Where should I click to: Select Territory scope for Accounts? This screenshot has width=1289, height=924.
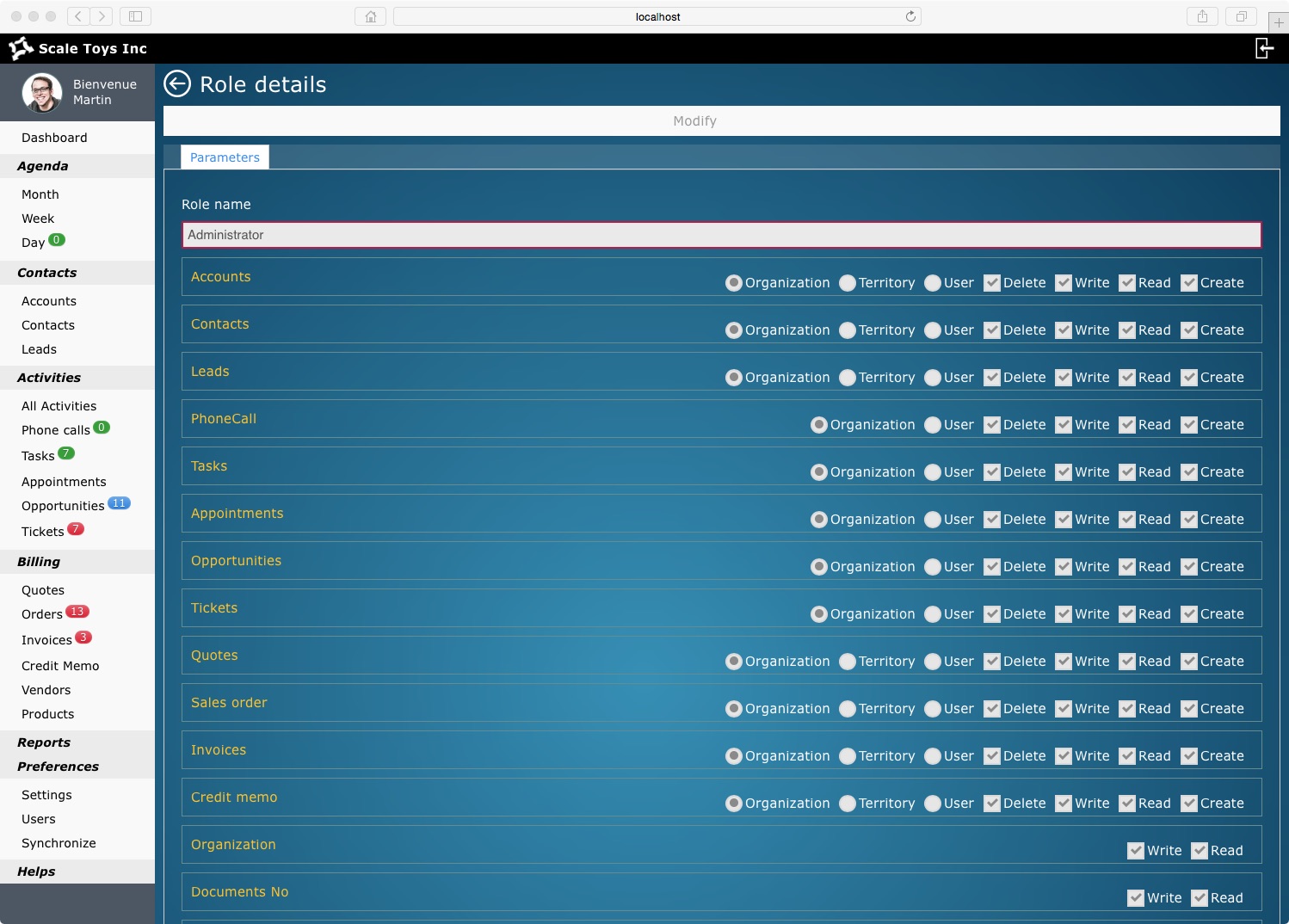848,283
